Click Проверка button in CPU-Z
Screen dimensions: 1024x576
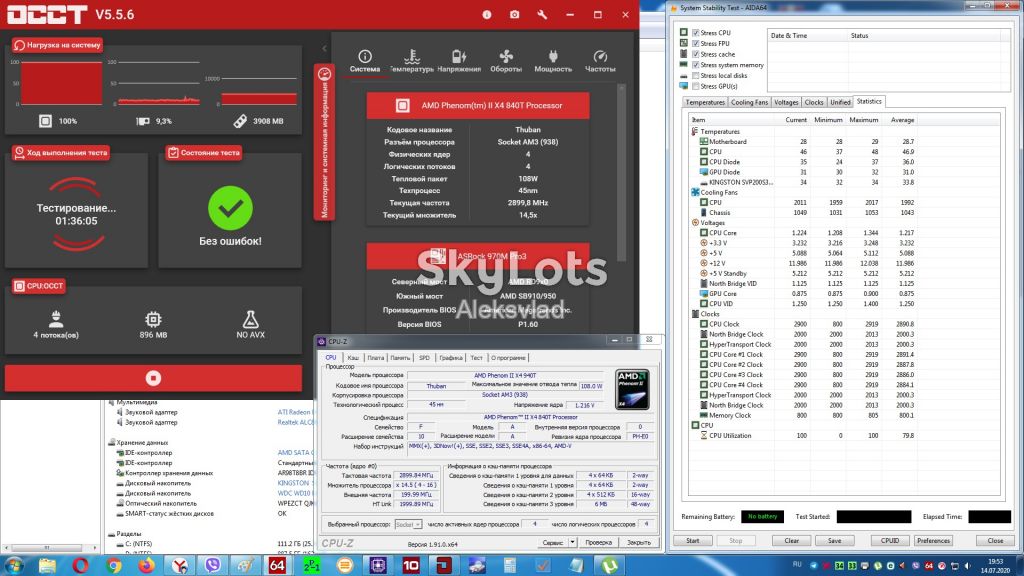coord(598,543)
